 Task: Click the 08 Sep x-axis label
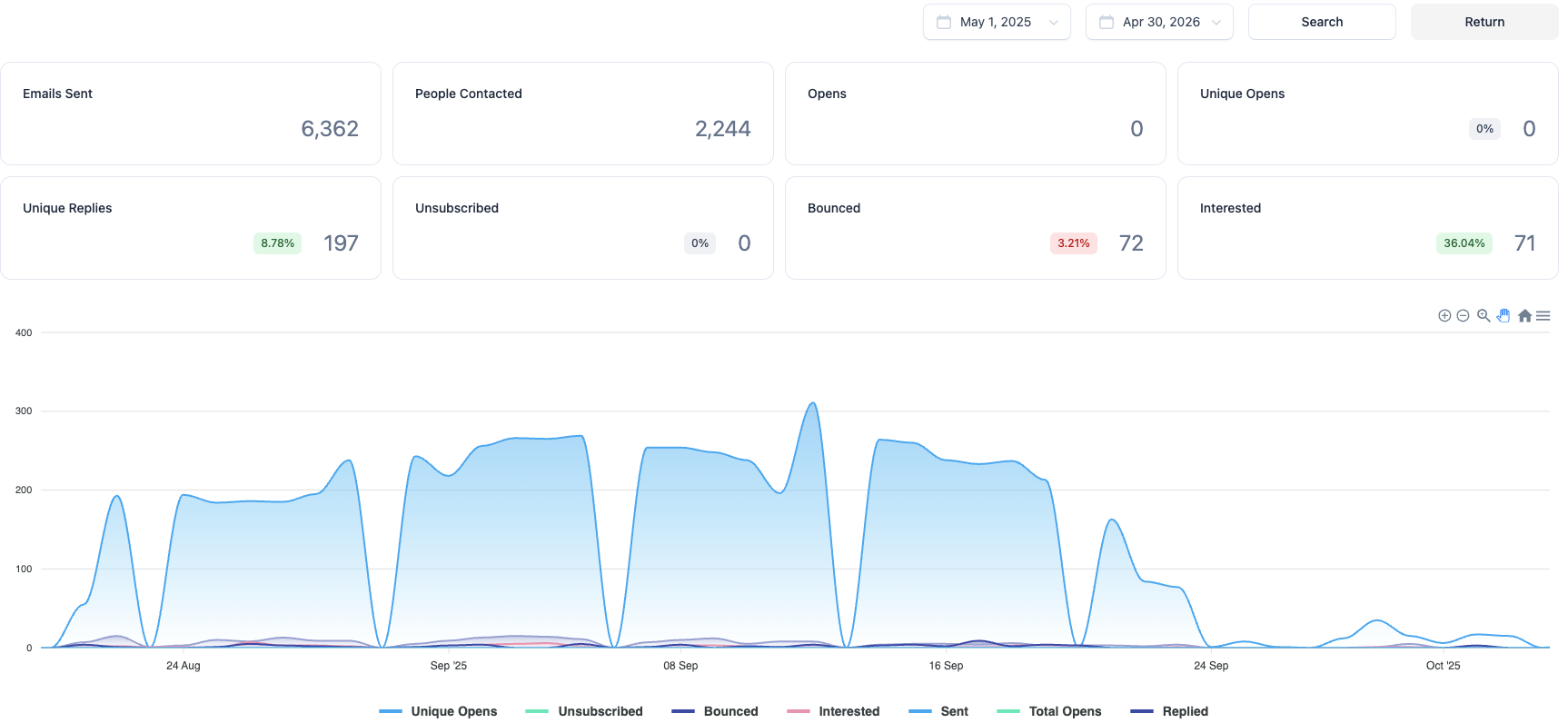[x=680, y=666]
